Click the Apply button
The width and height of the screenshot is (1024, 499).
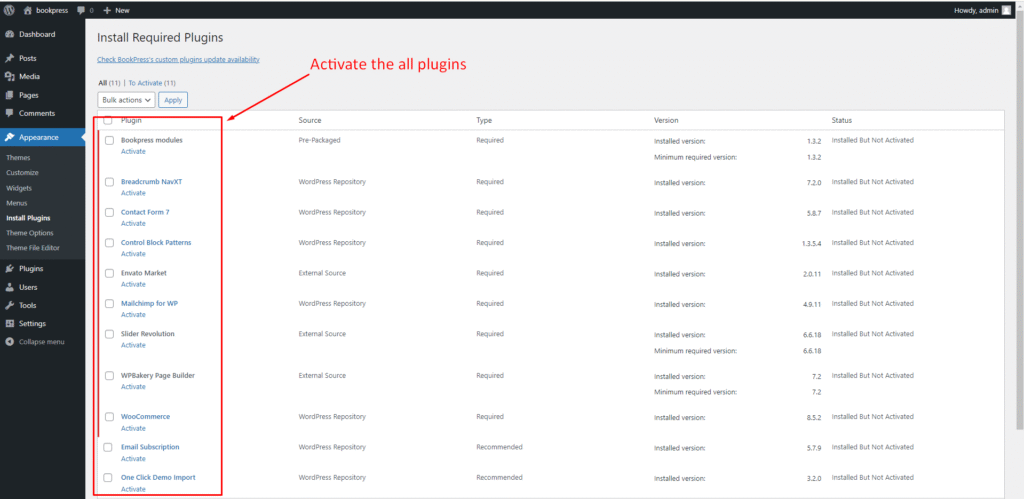coord(173,100)
